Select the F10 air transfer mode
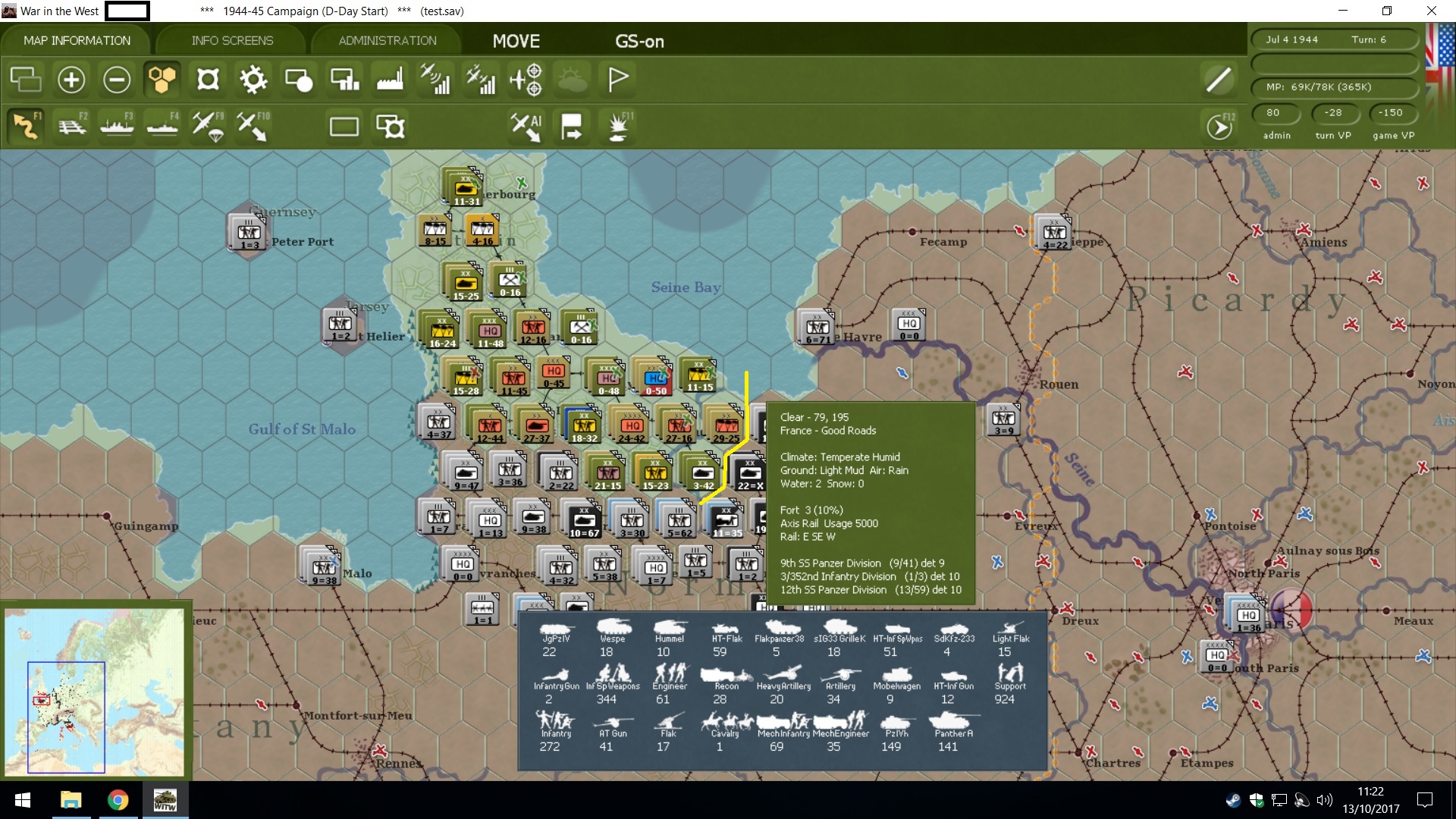Viewport: 1456px width, 819px height. [253, 126]
